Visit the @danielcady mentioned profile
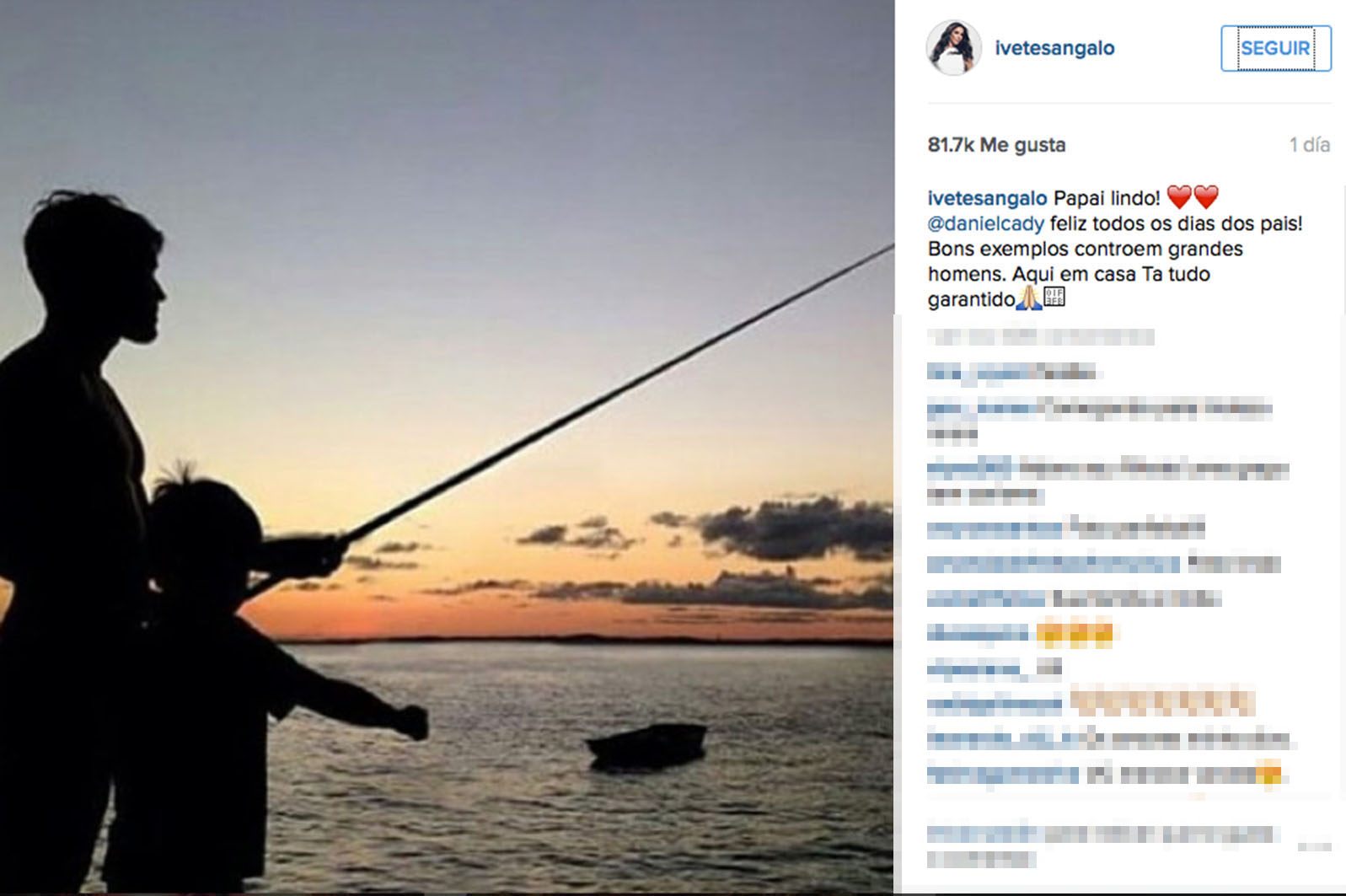The image size is (1346, 896). pyautogui.click(x=985, y=223)
